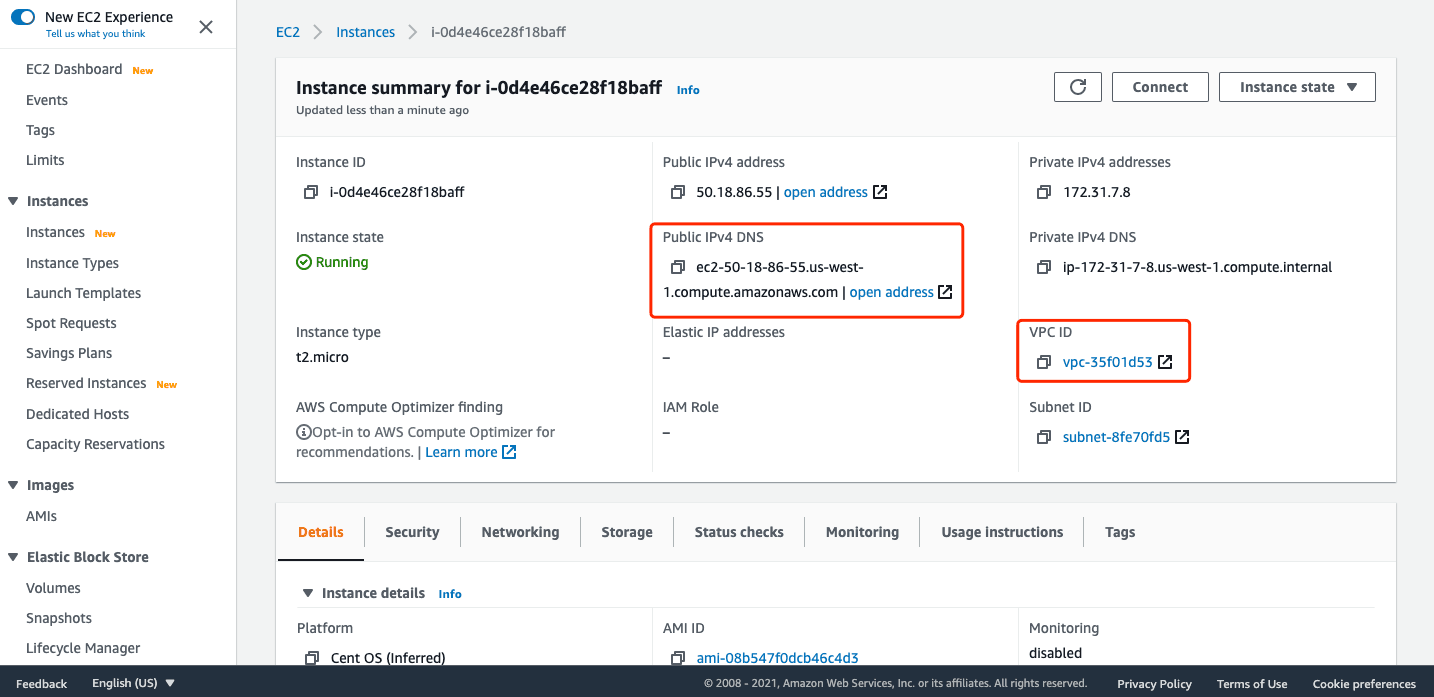Collapse the Instances sidebar section
The height and width of the screenshot is (697, 1434).
click(13, 201)
